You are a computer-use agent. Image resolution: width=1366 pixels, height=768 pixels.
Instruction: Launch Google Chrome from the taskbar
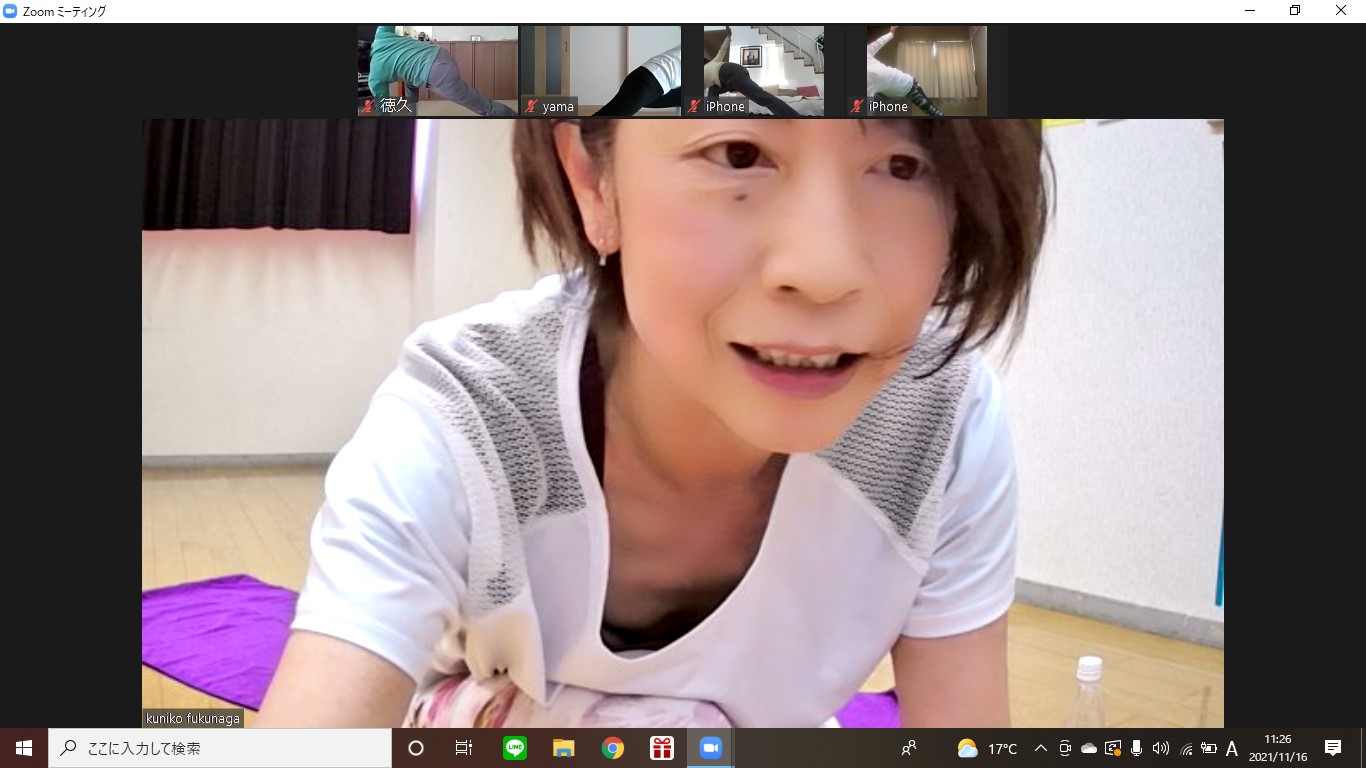(x=613, y=748)
